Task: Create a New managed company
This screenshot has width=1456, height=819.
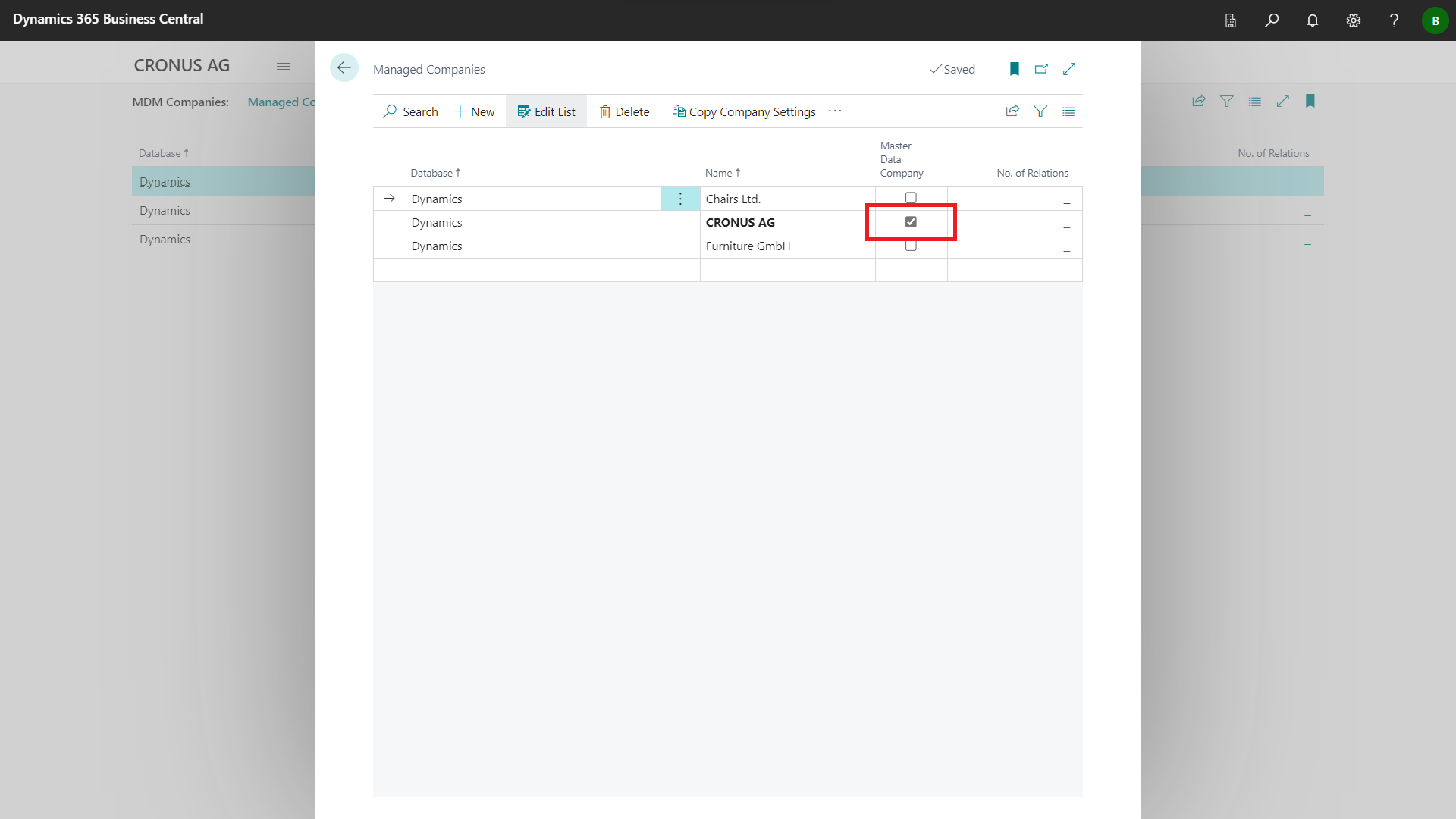Action: click(x=474, y=111)
